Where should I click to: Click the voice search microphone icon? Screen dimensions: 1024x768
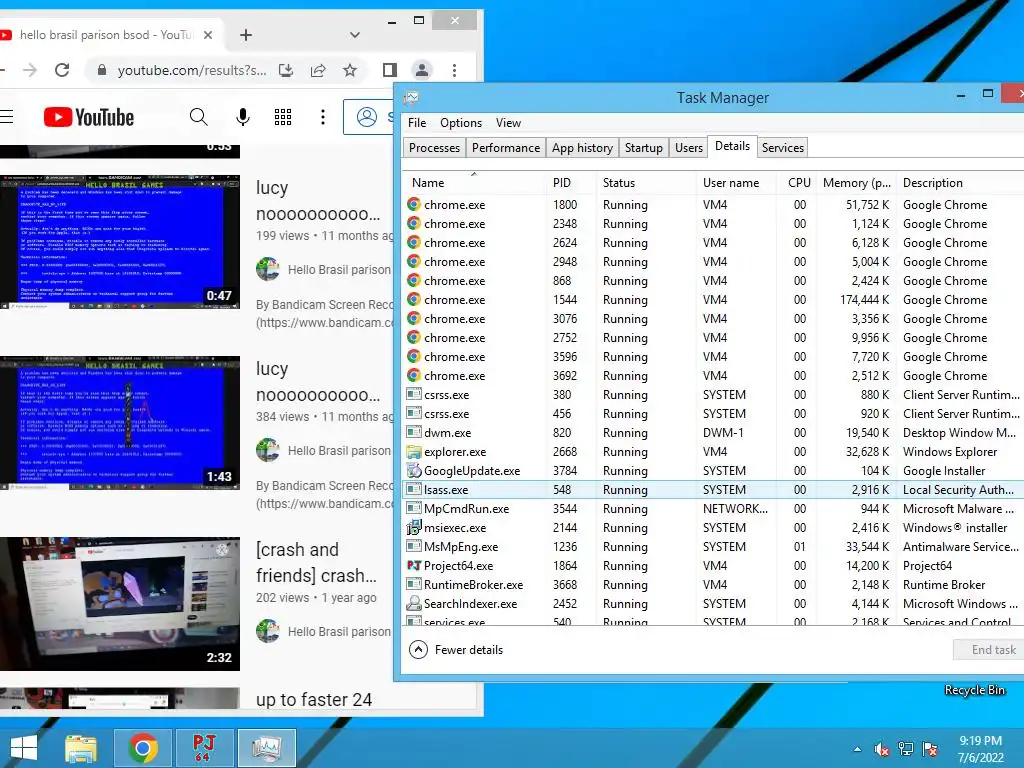coord(243,118)
